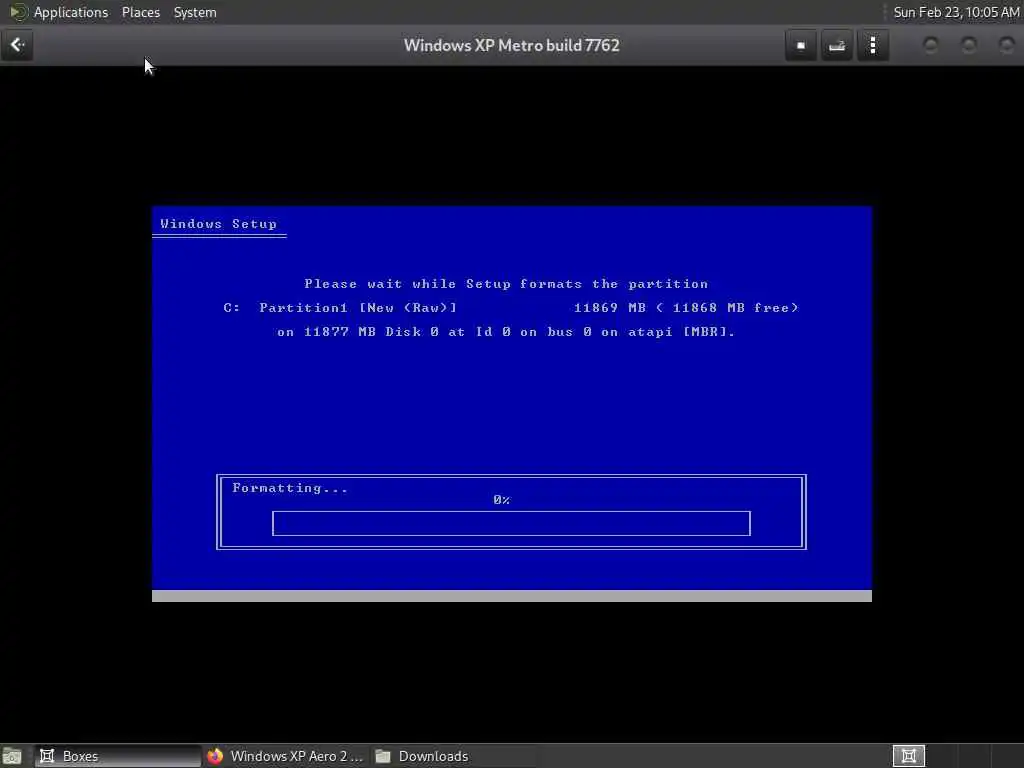Click the '11877 MB Disk 0' line

click(506, 332)
